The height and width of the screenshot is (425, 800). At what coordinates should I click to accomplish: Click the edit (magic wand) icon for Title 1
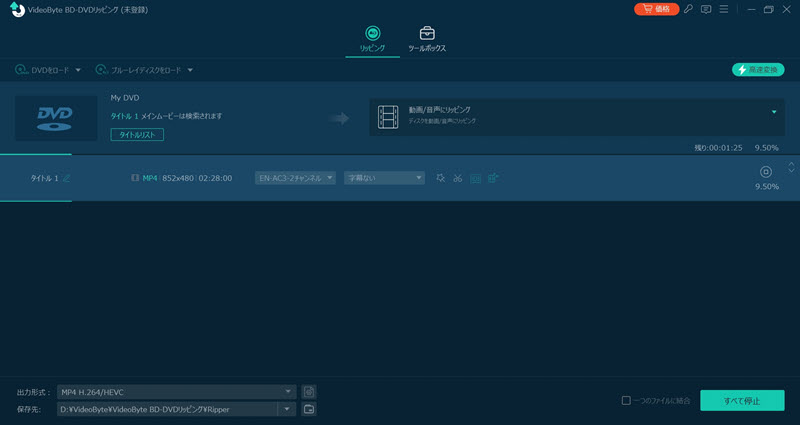coord(440,178)
